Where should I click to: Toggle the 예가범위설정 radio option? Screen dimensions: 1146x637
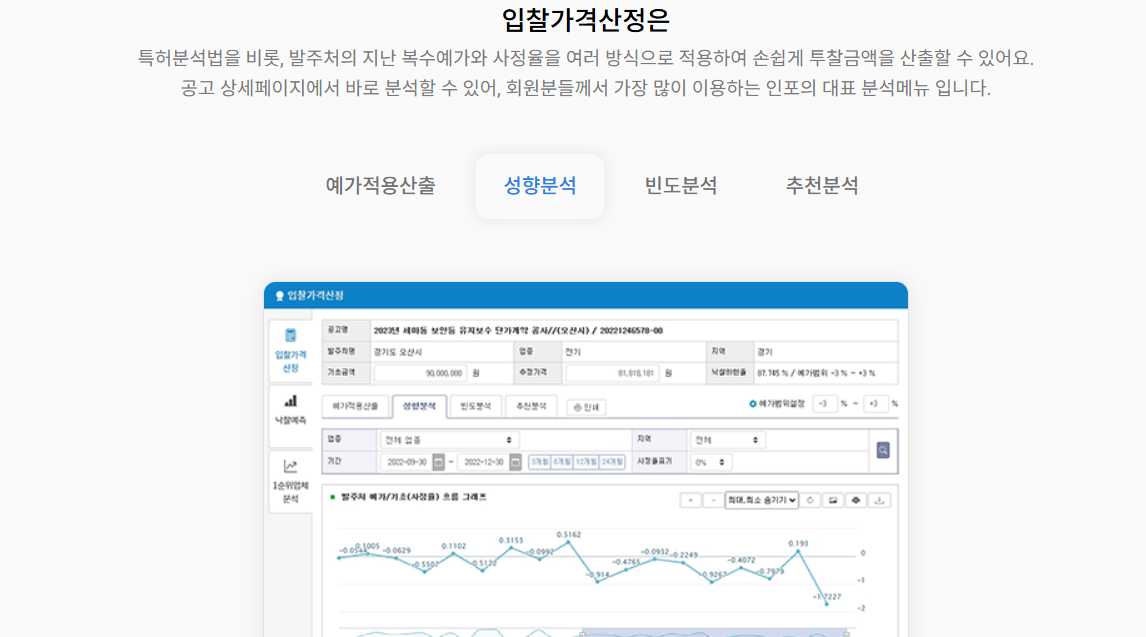click(753, 403)
